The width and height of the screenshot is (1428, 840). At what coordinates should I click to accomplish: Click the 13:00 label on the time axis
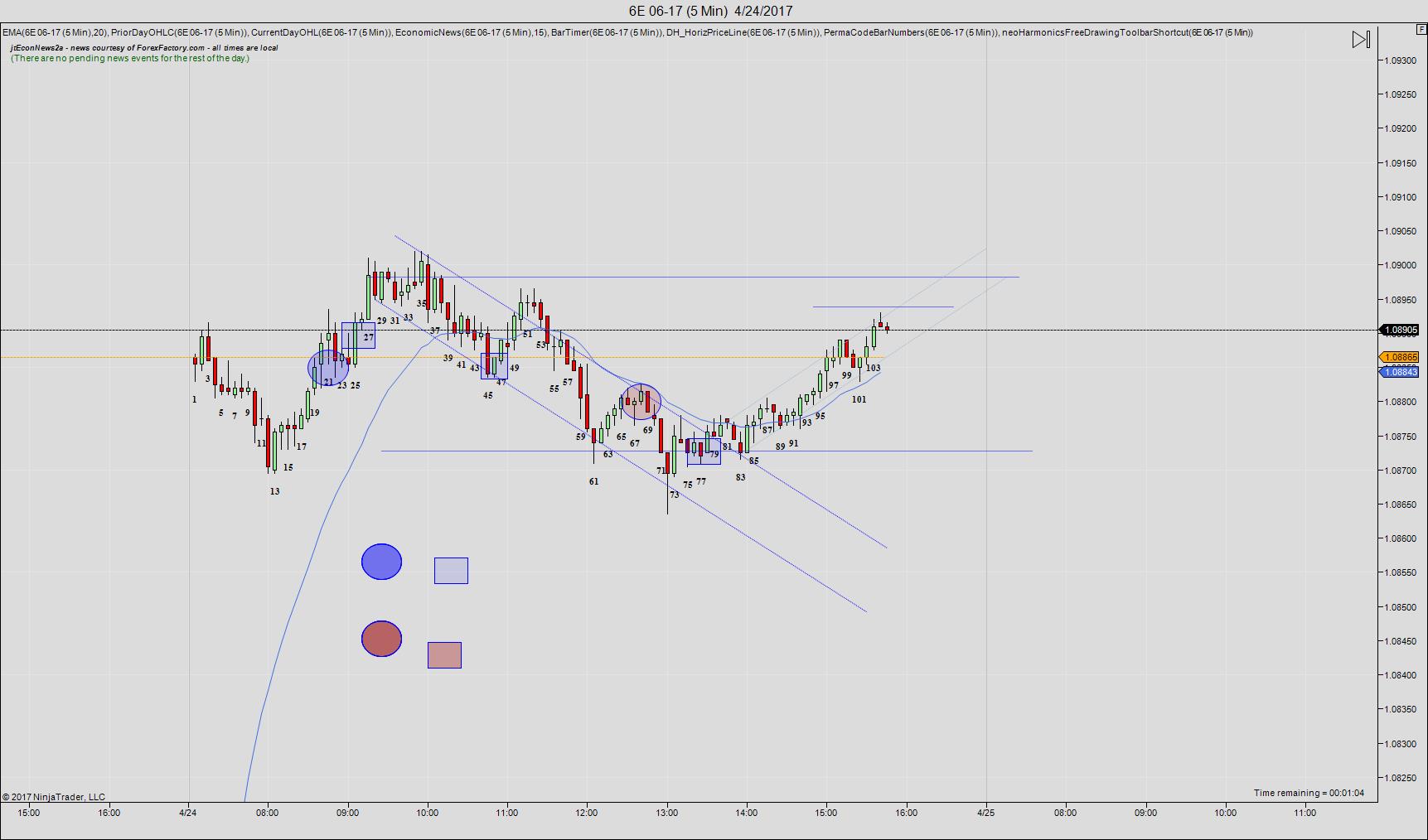(x=666, y=813)
